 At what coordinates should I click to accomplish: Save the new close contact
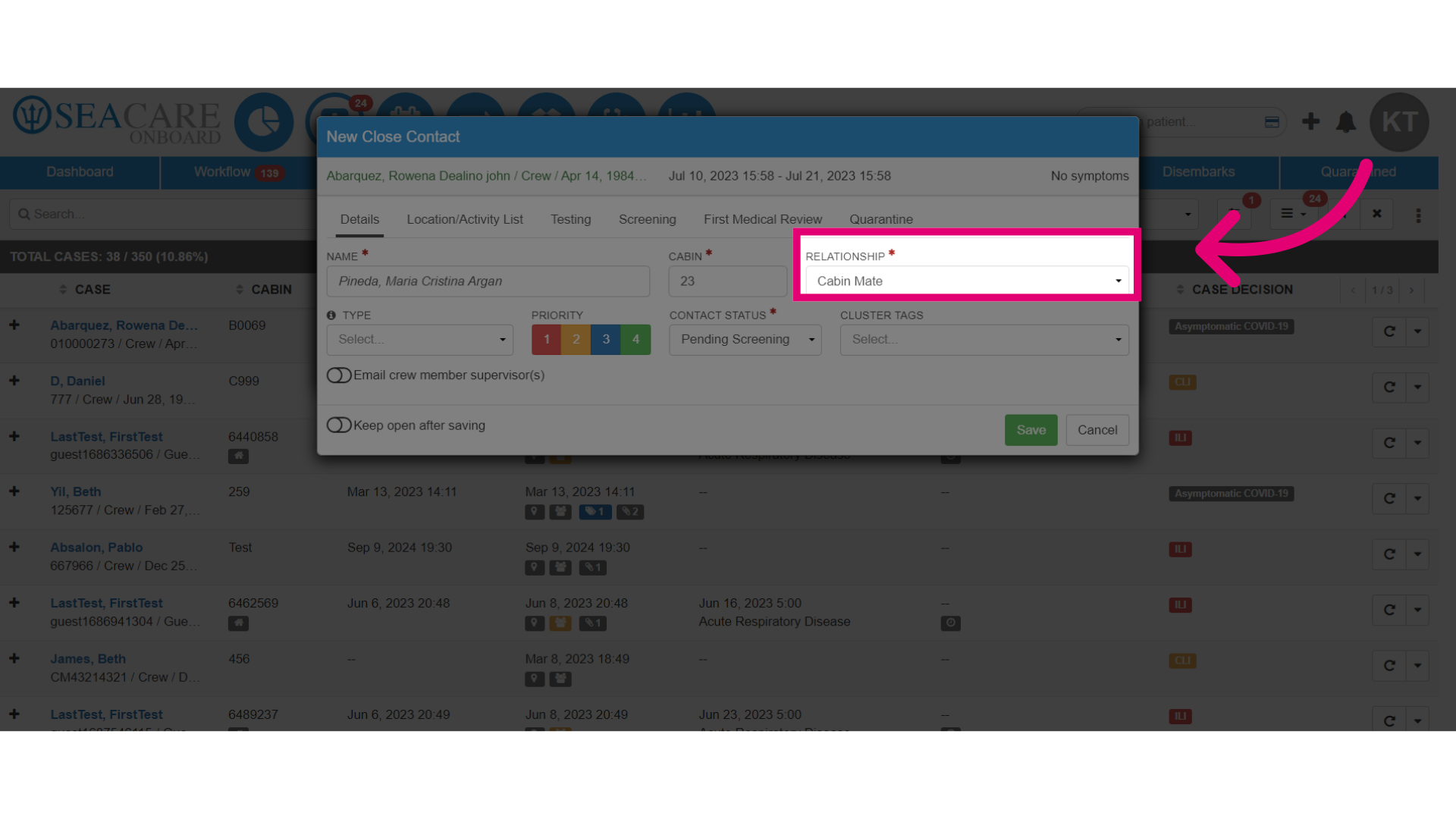(1031, 430)
